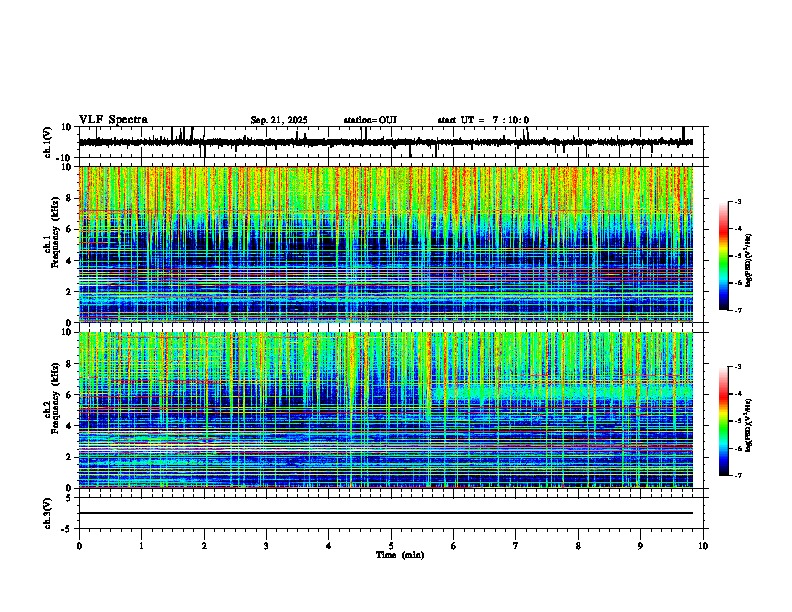Click the '2' kHz tick on ch.1 spectrogram

70,291
